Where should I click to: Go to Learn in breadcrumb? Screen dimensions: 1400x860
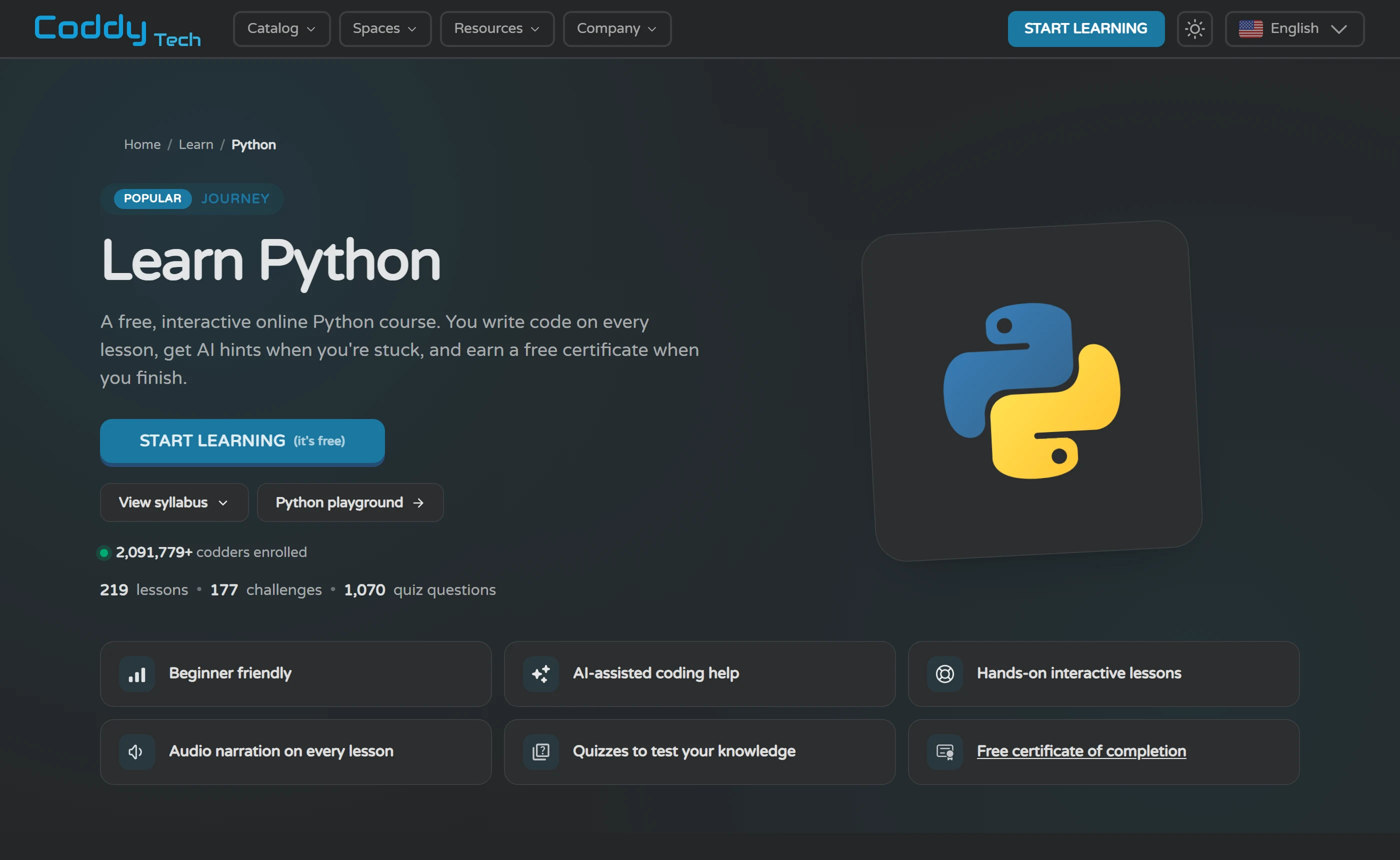click(196, 145)
